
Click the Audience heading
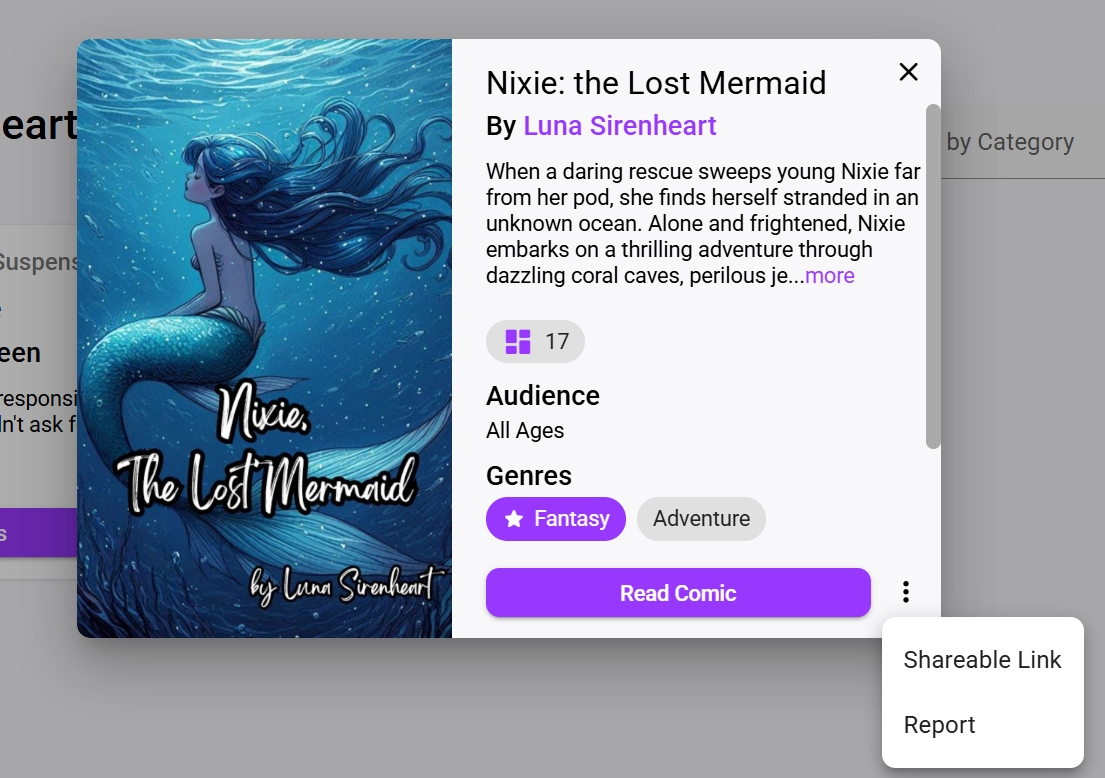(x=543, y=396)
